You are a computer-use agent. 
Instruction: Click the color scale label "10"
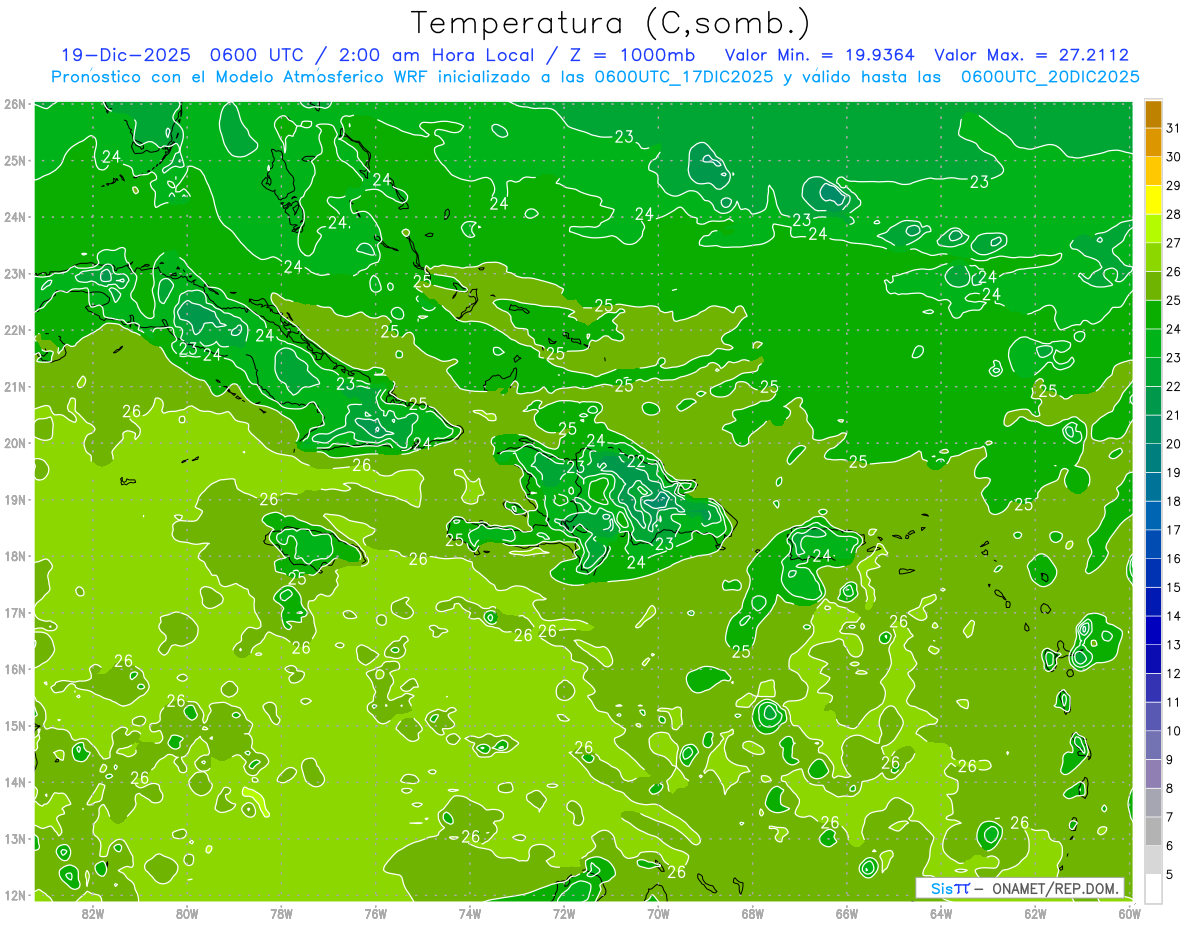click(1174, 731)
